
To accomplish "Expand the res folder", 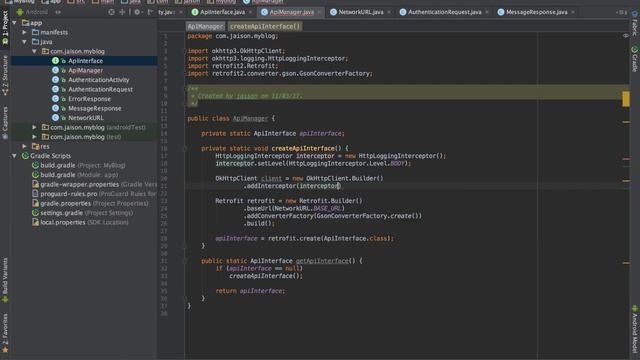I will click(24, 146).
